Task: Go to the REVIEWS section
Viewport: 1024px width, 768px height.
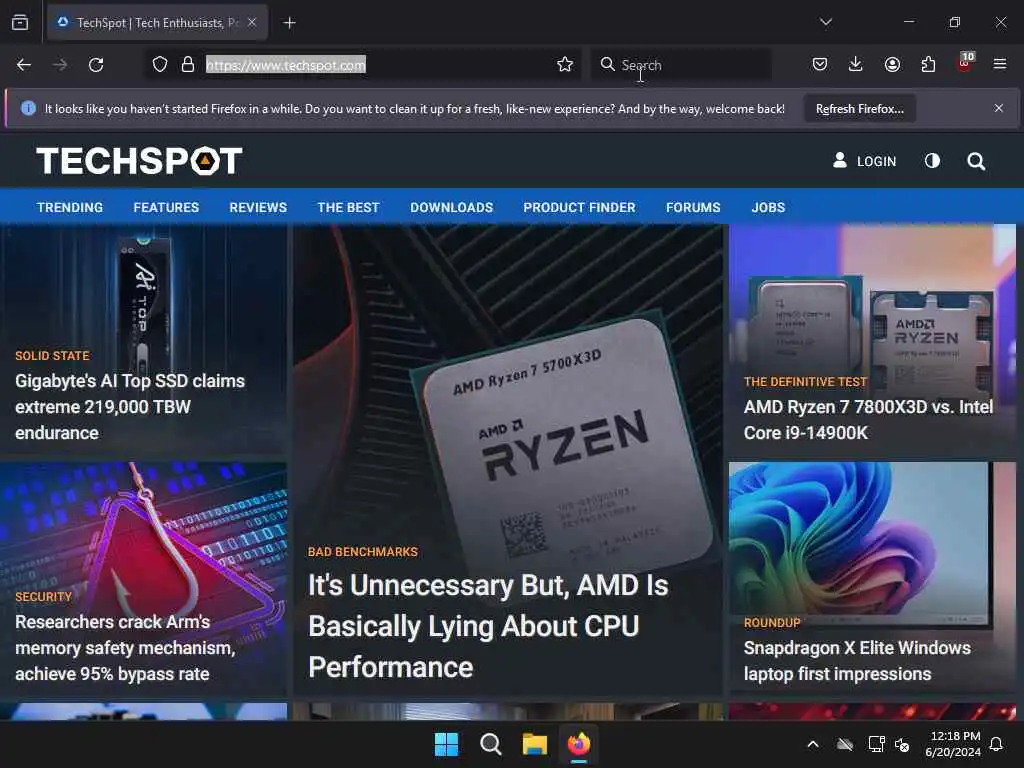Action: click(x=258, y=208)
